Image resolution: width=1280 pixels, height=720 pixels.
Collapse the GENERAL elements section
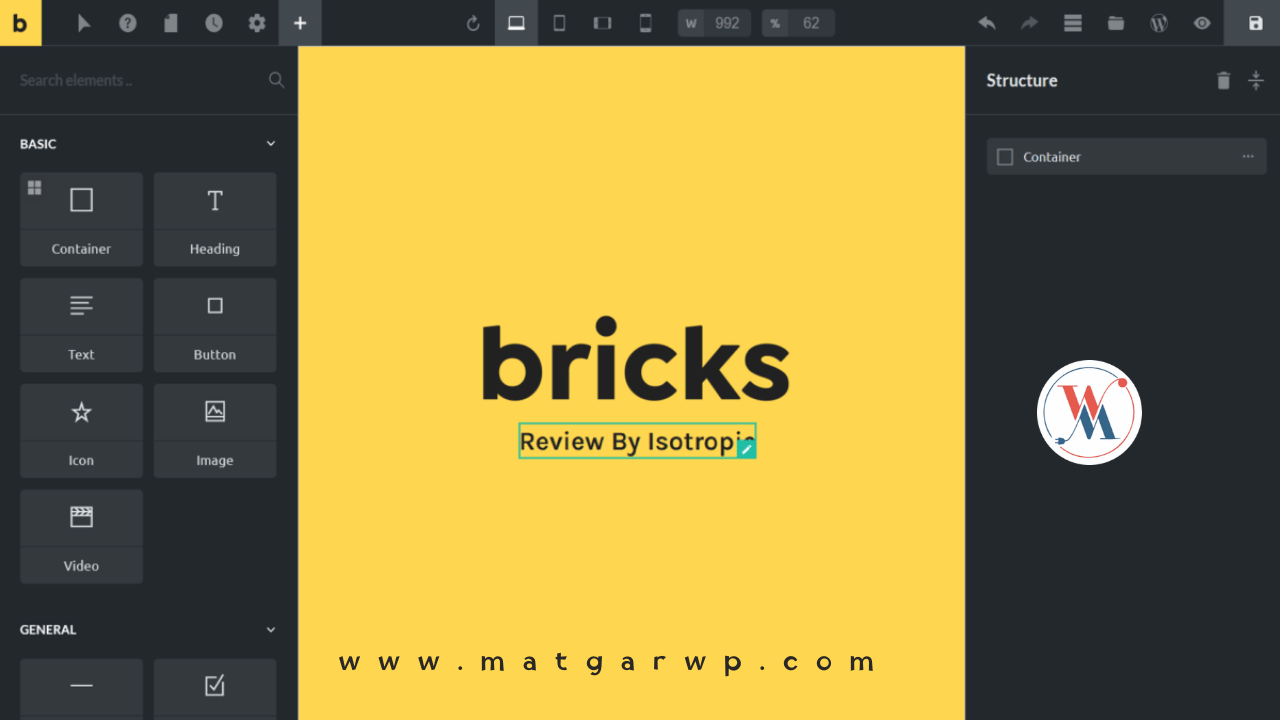[270, 630]
